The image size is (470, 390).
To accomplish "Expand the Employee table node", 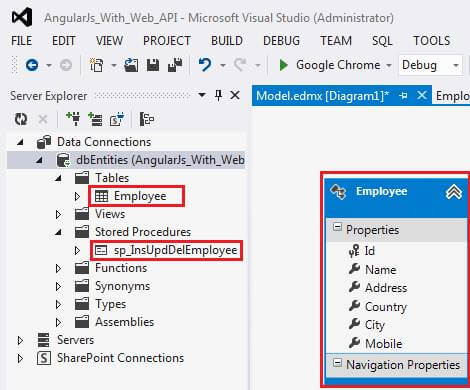I will (77, 196).
